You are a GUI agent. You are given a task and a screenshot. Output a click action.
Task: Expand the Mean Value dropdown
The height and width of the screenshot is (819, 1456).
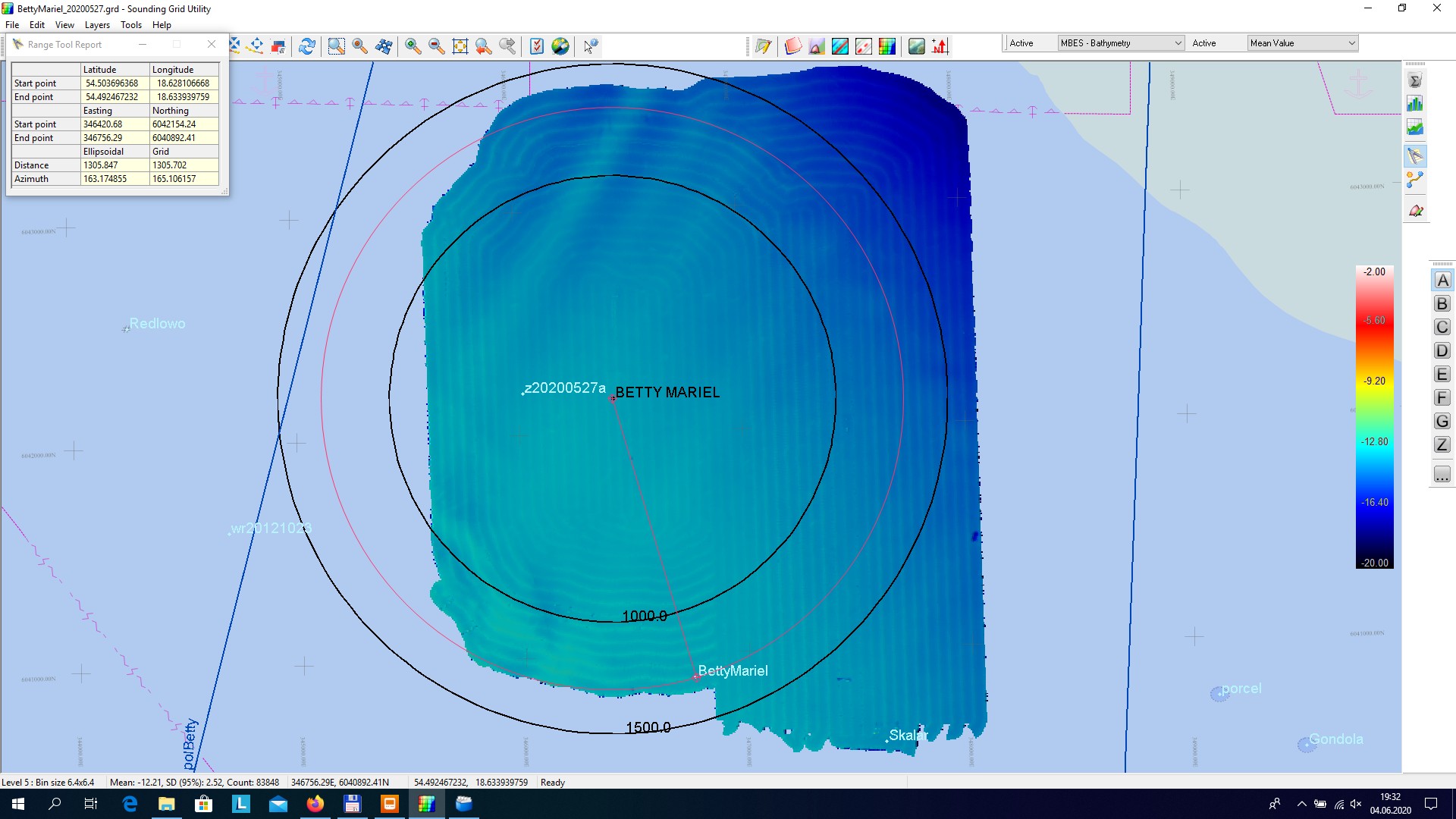coord(1302,43)
